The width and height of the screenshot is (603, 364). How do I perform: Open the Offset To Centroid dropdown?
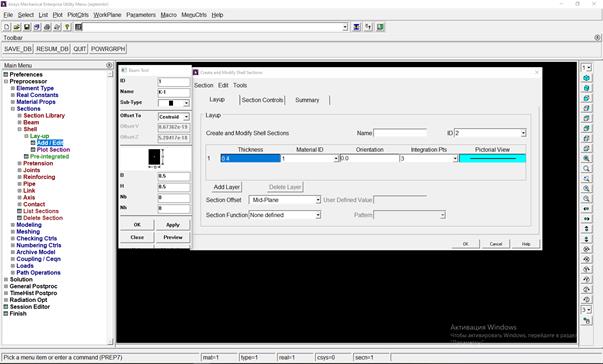point(186,116)
